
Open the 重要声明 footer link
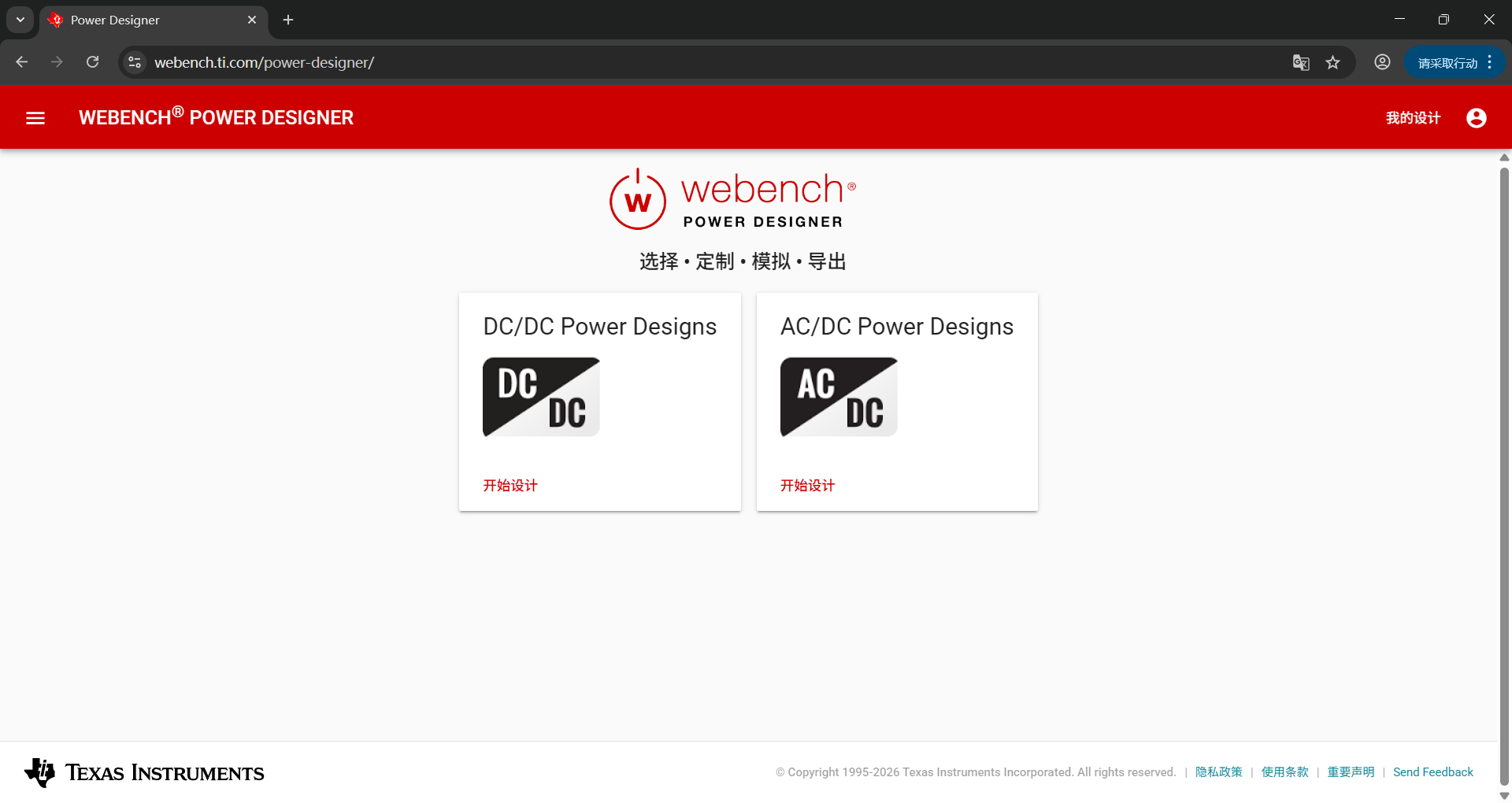click(1351, 772)
